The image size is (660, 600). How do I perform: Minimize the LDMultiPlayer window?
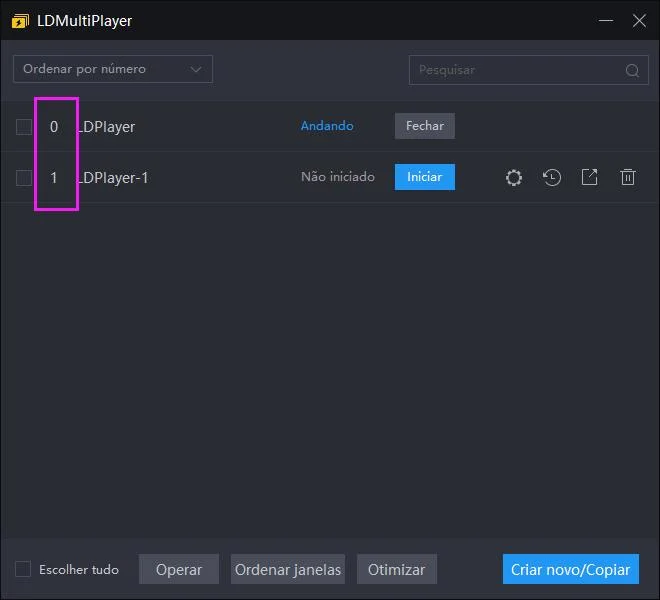605,20
